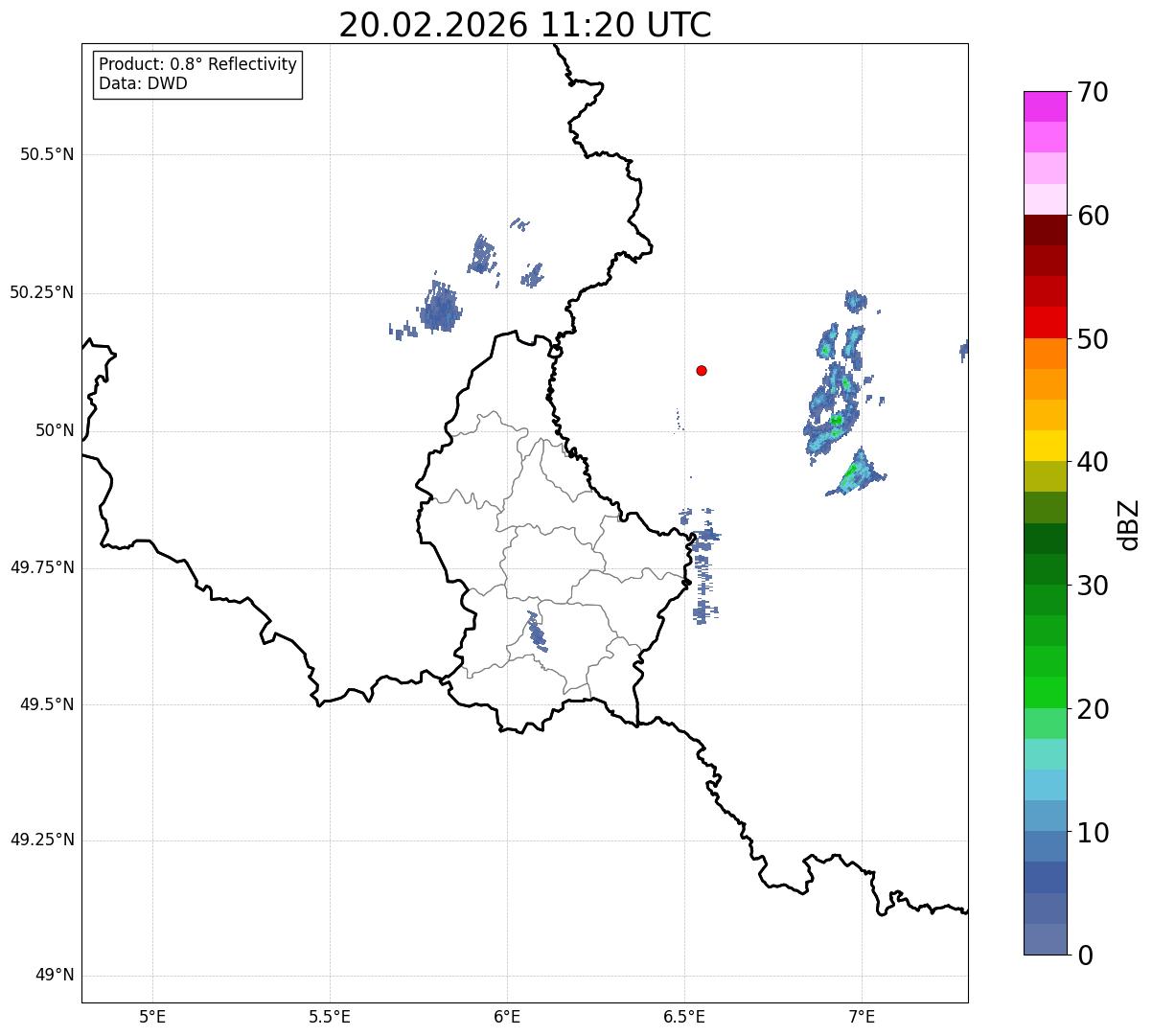Click the latitude label 49.75°N
This screenshot has height=1036, width=1152.
[41, 567]
